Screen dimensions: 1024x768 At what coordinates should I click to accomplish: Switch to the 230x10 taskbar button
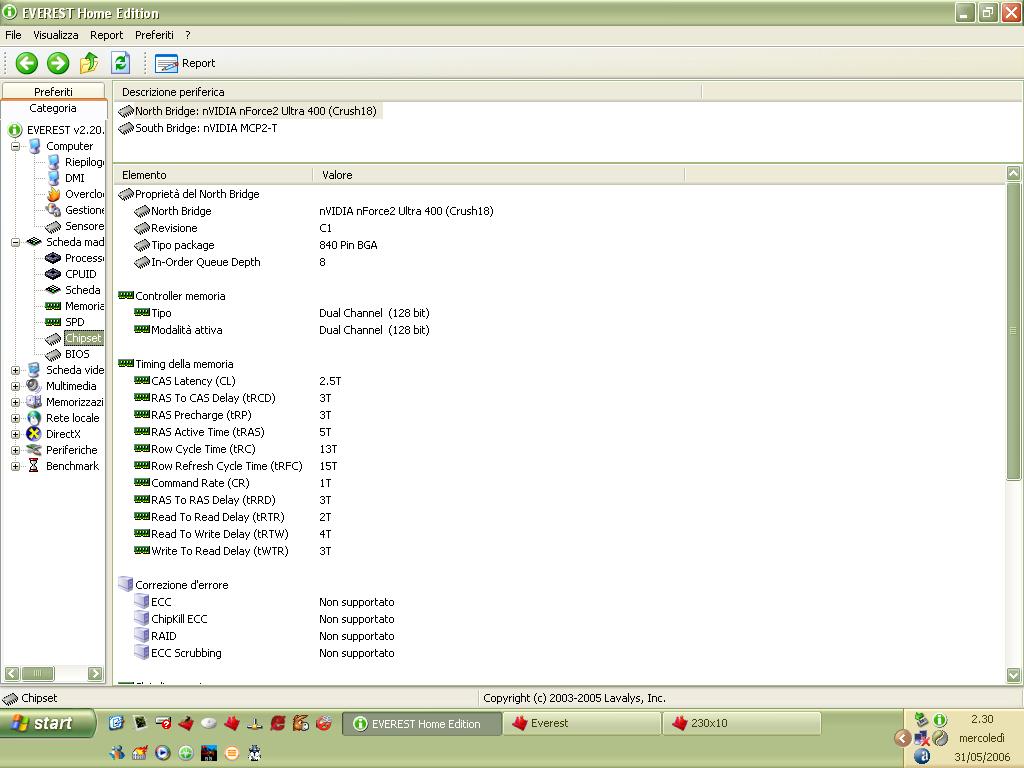[742, 724]
